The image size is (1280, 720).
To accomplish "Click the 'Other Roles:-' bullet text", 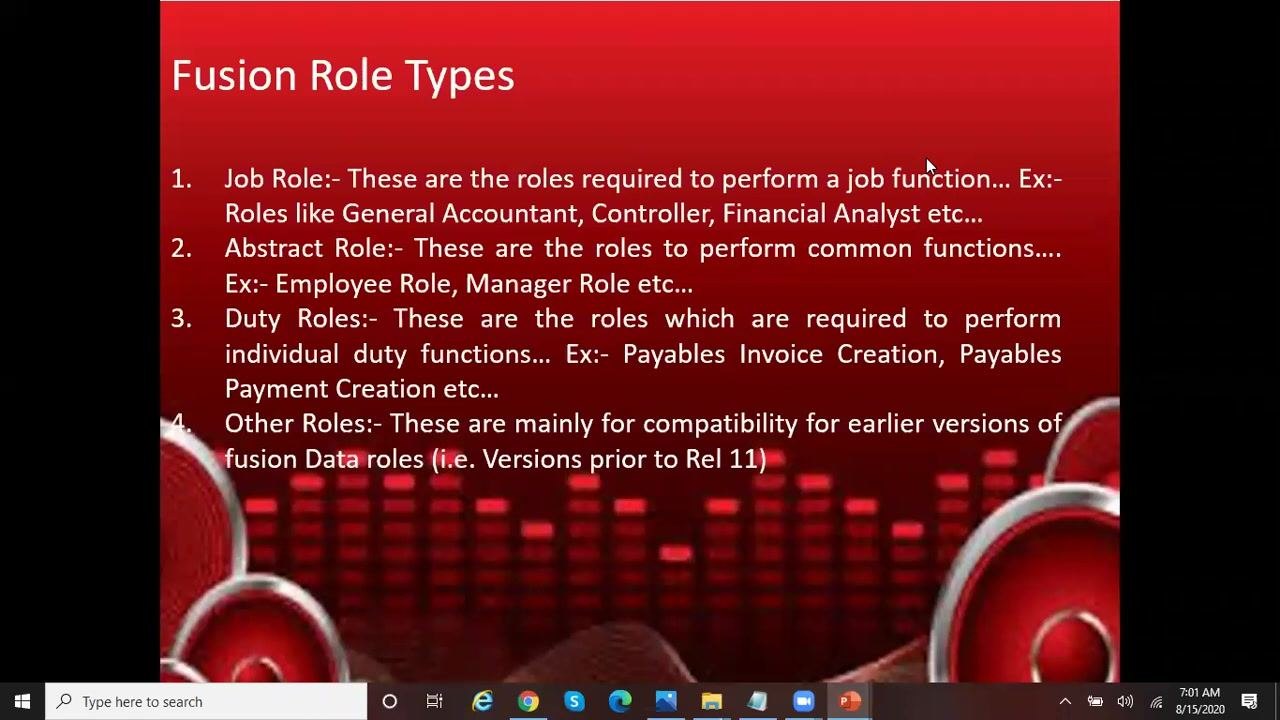I will coord(303,424).
